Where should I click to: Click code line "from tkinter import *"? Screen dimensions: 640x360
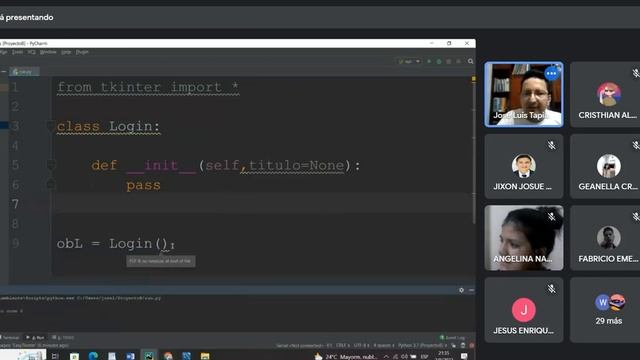pos(148,87)
